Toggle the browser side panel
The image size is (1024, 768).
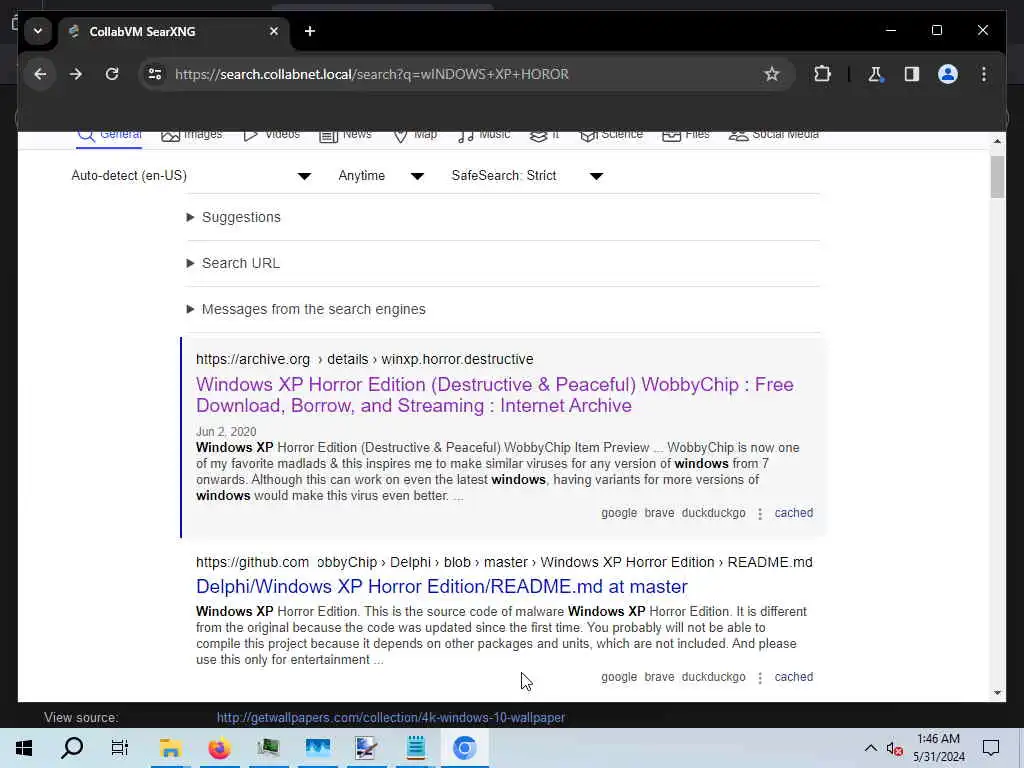[912, 74]
